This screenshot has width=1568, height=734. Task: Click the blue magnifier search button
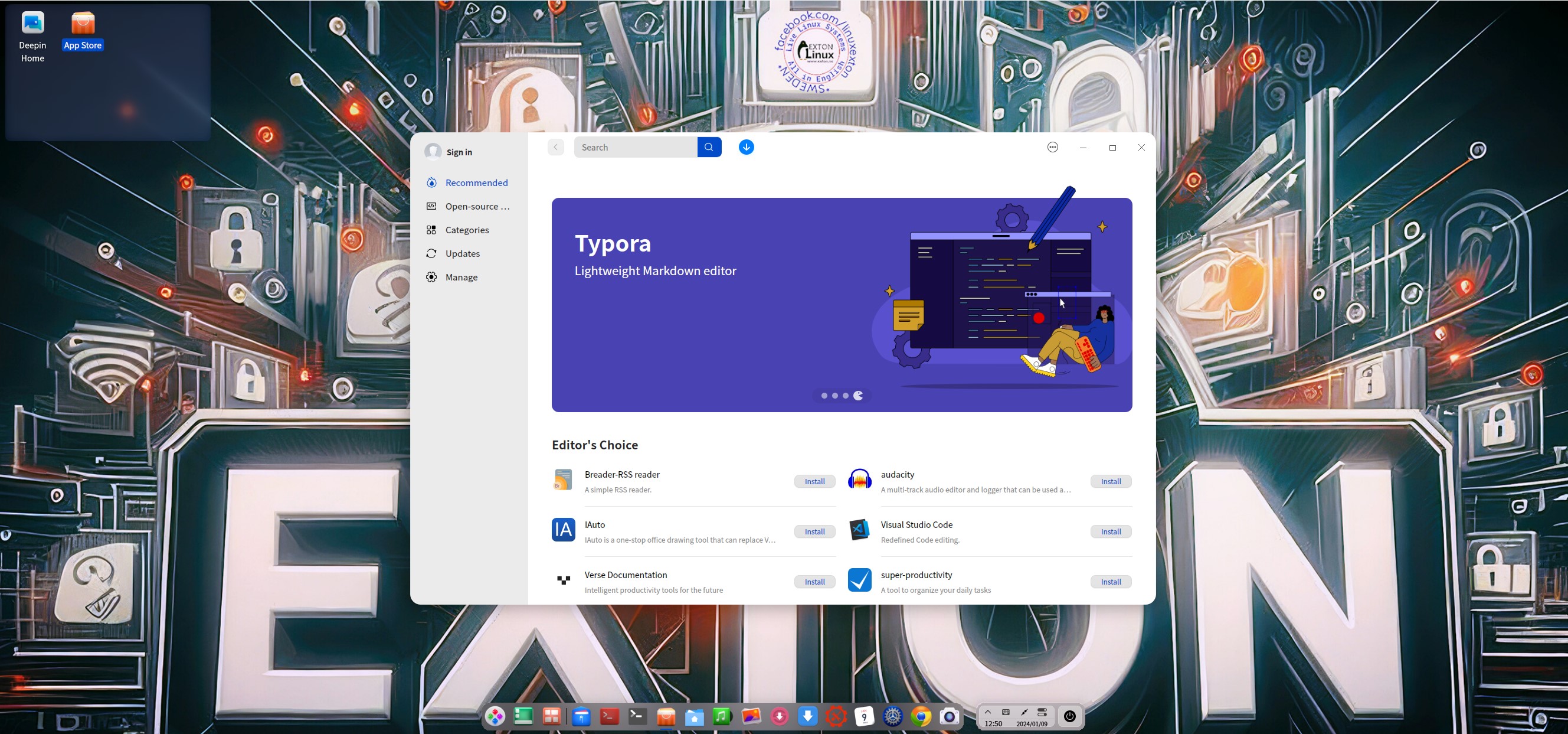pyautogui.click(x=709, y=148)
